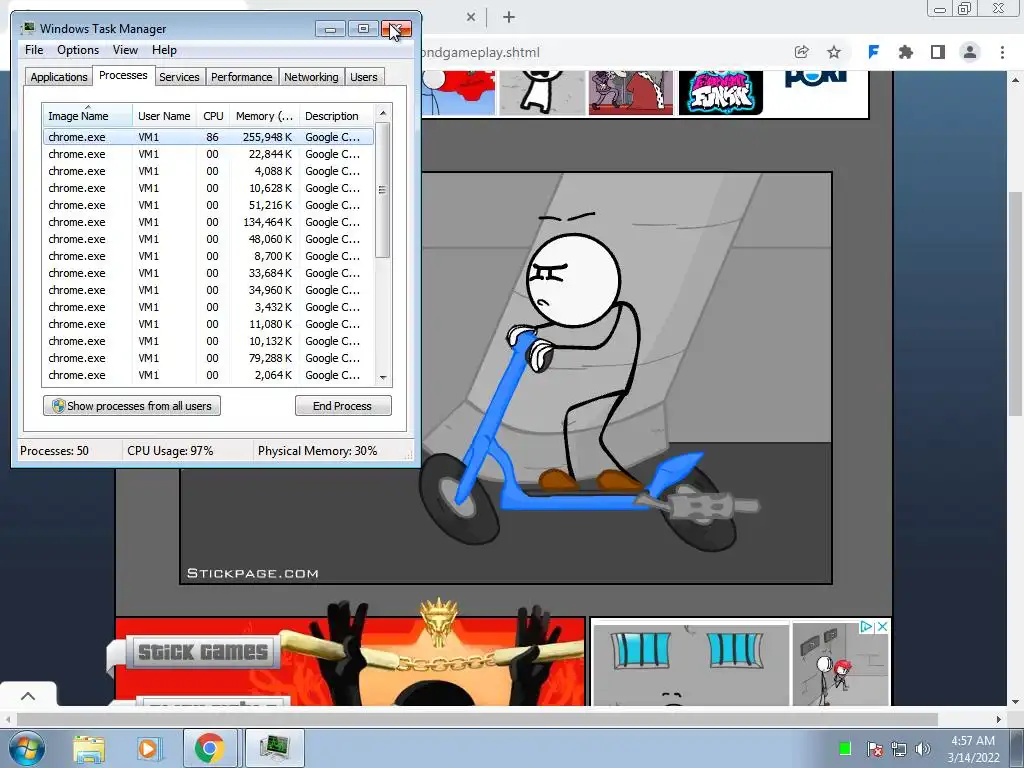1024x768 pixels.
Task: Select chrome.exe row using 34,960 K memory
Action: click(208, 290)
